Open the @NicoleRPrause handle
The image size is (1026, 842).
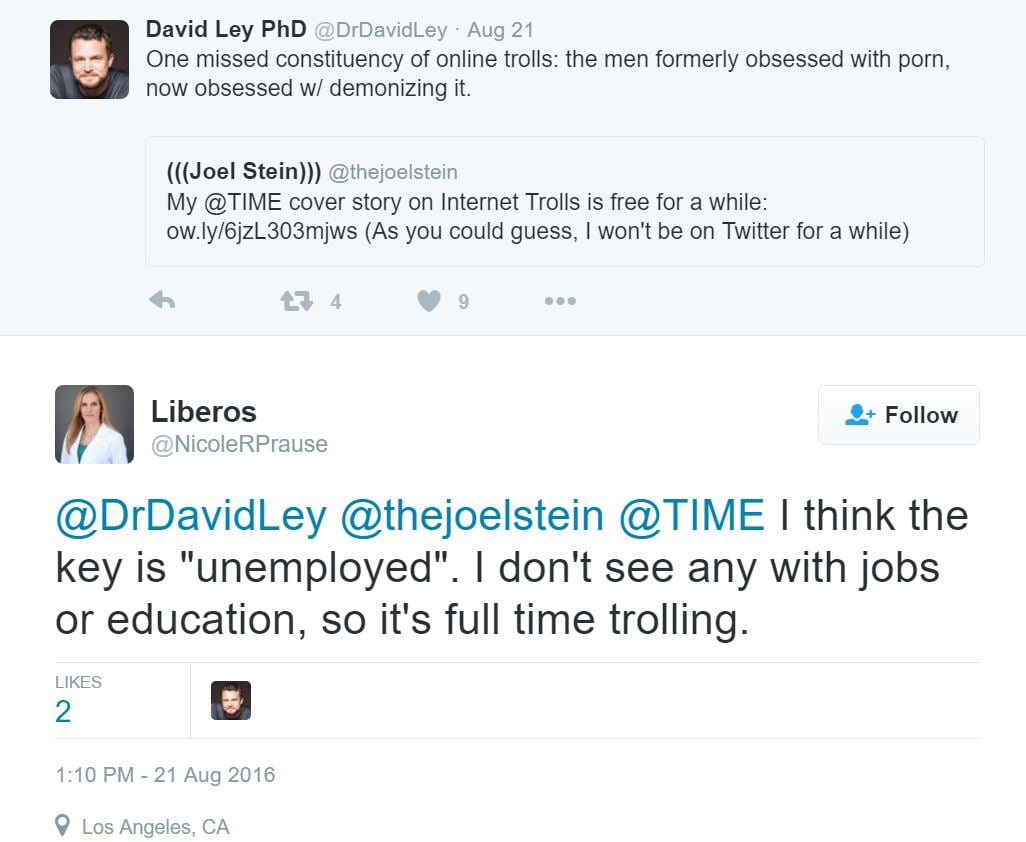tap(239, 444)
